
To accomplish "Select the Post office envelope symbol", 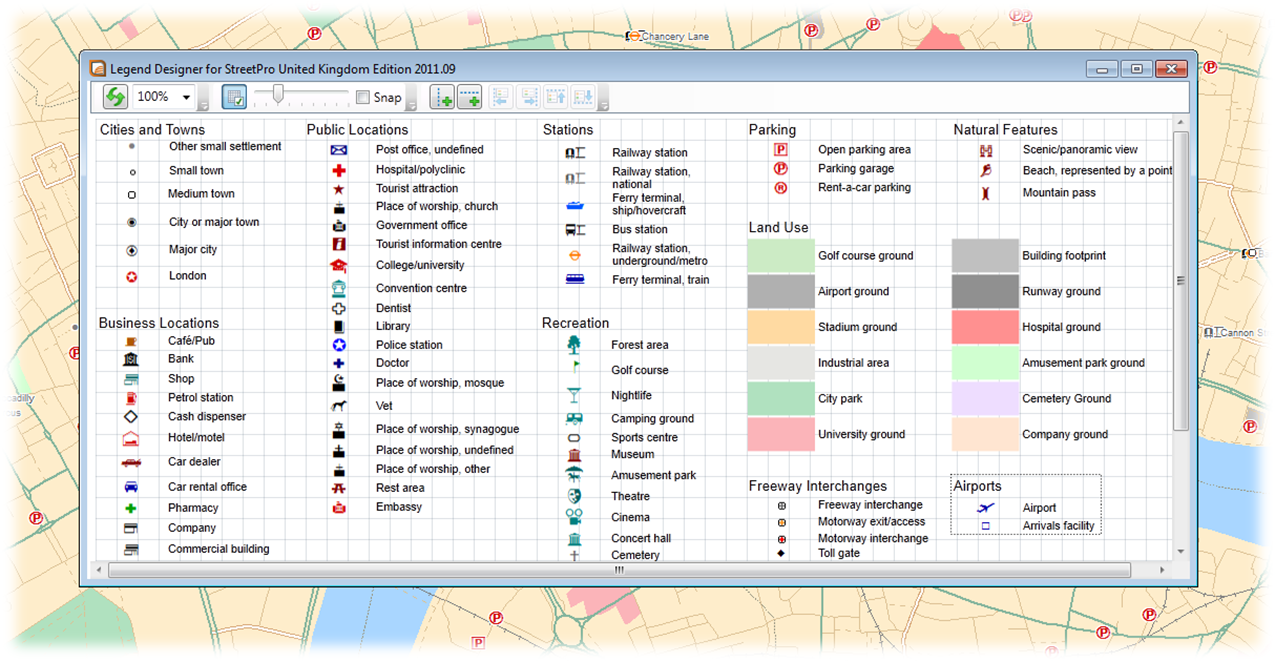I will pyautogui.click(x=338, y=150).
